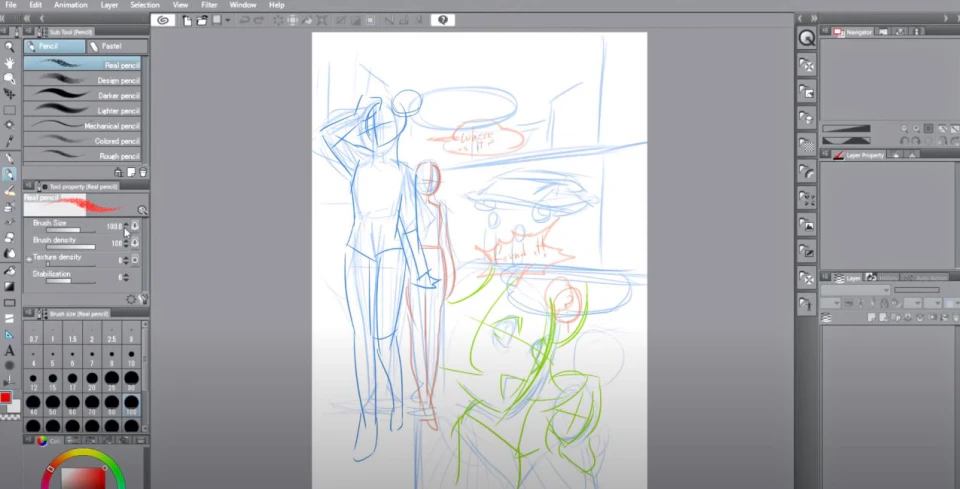Select brush size preset 12
Image resolution: width=960 pixels, height=489 pixels.
click(x=34, y=381)
